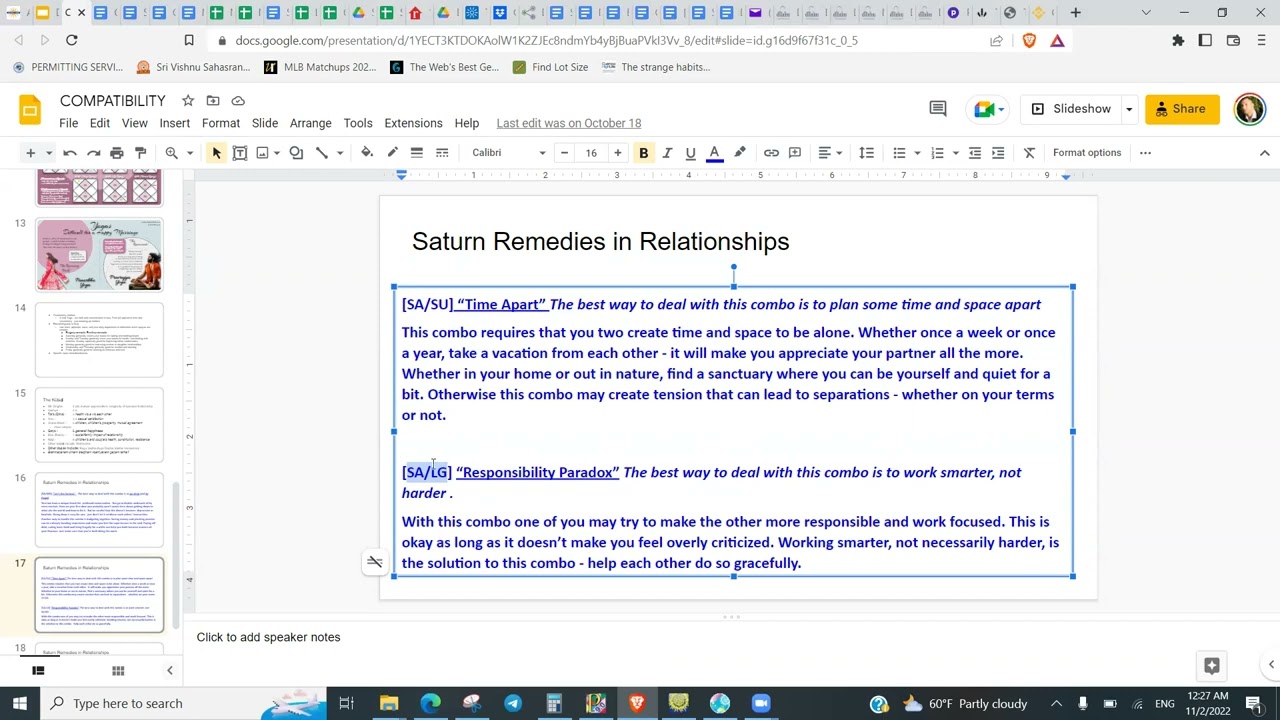Redo the last action
This screenshot has width=1280, height=720.
(x=93, y=153)
